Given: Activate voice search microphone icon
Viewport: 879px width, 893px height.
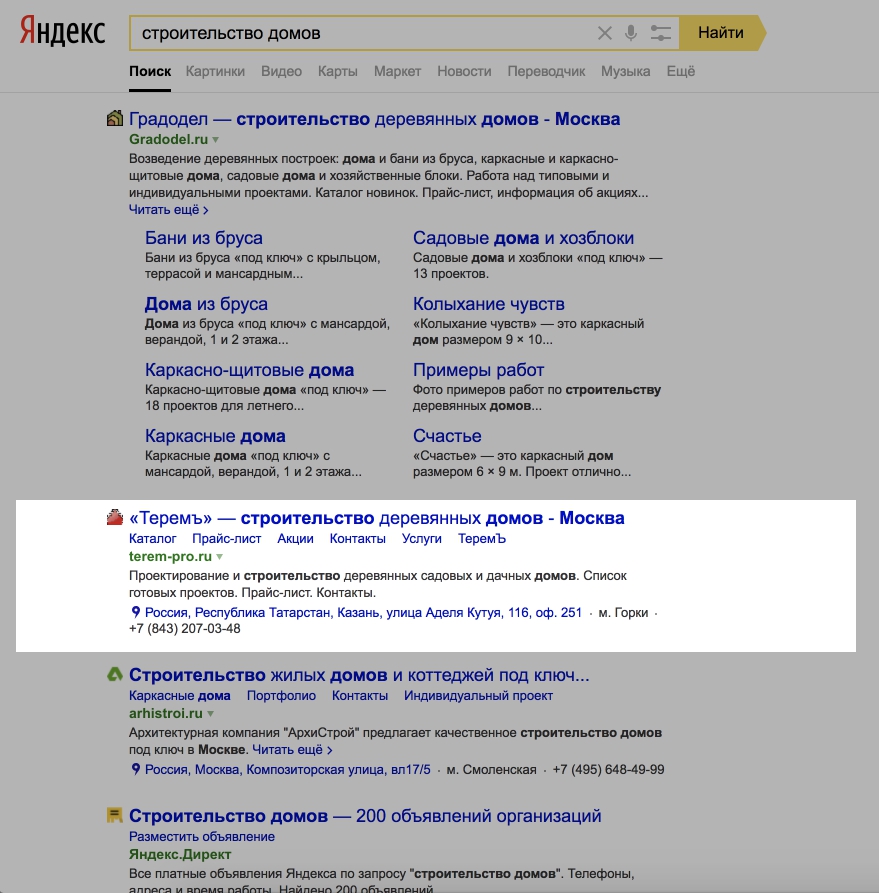Looking at the screenshot, I should tap(631, 33).
